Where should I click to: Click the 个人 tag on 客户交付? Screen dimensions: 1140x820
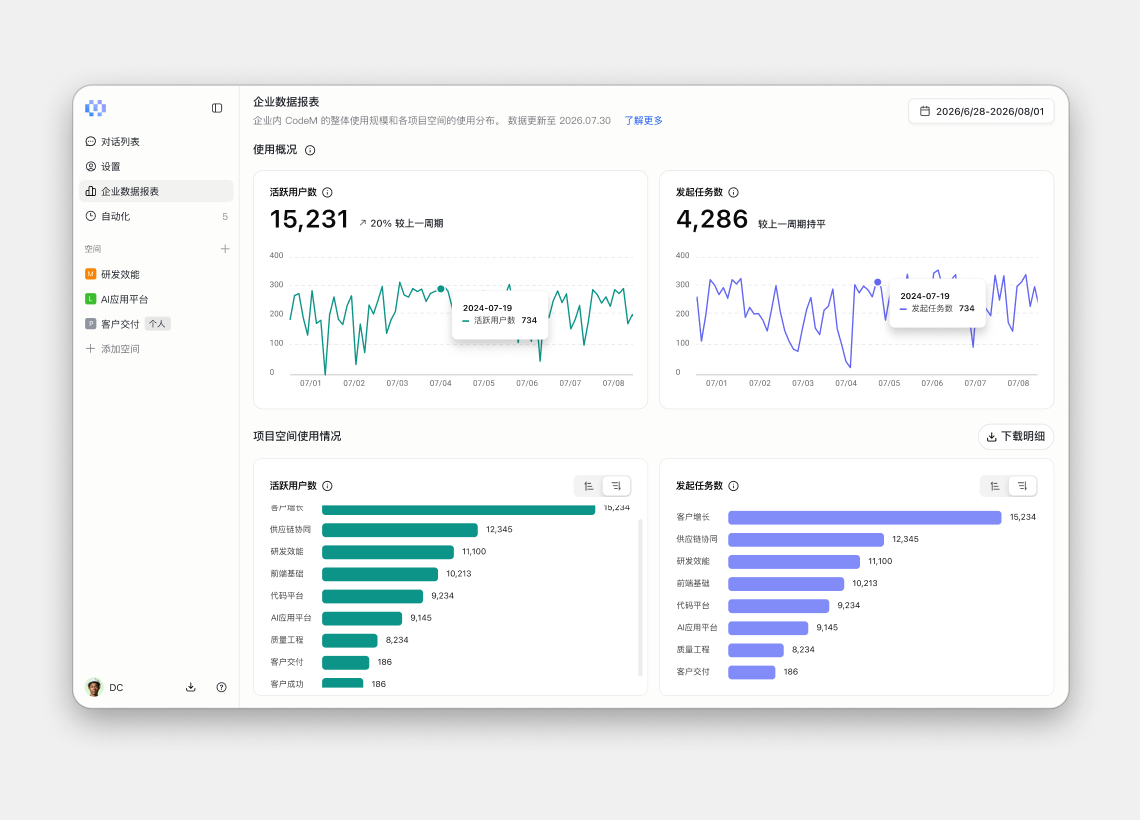coord(157,324)
